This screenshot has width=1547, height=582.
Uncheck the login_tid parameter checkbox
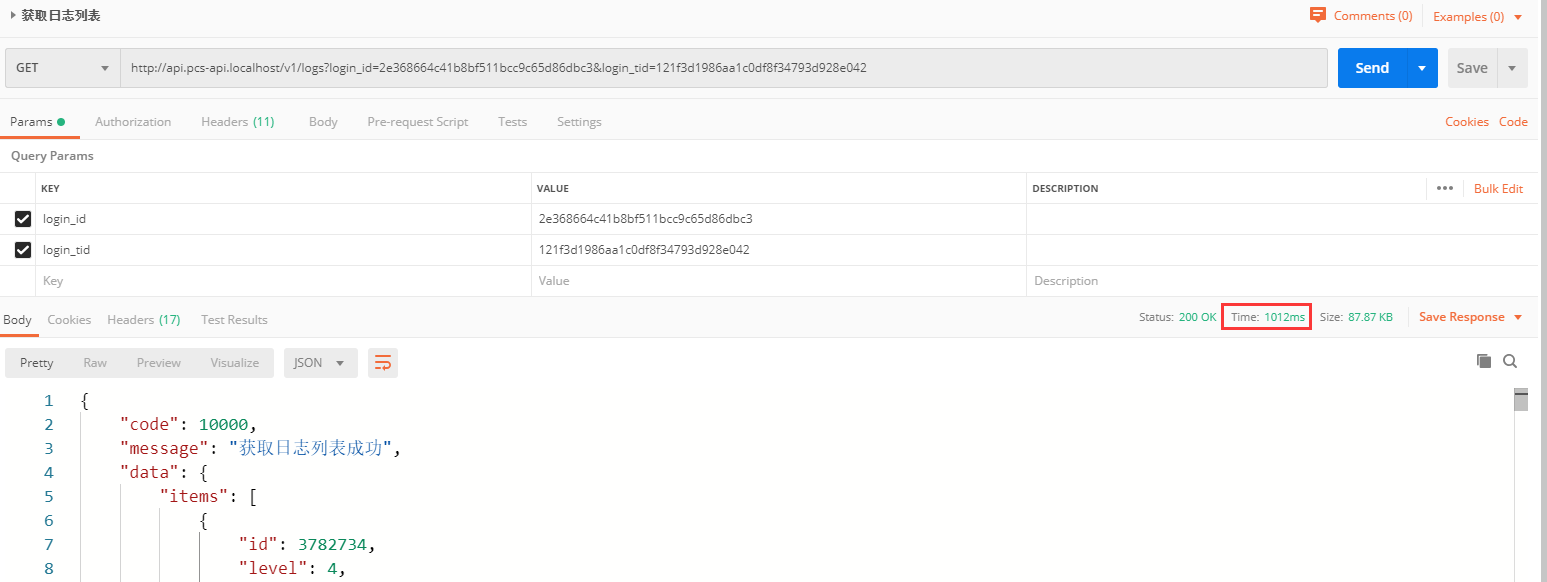23,250
